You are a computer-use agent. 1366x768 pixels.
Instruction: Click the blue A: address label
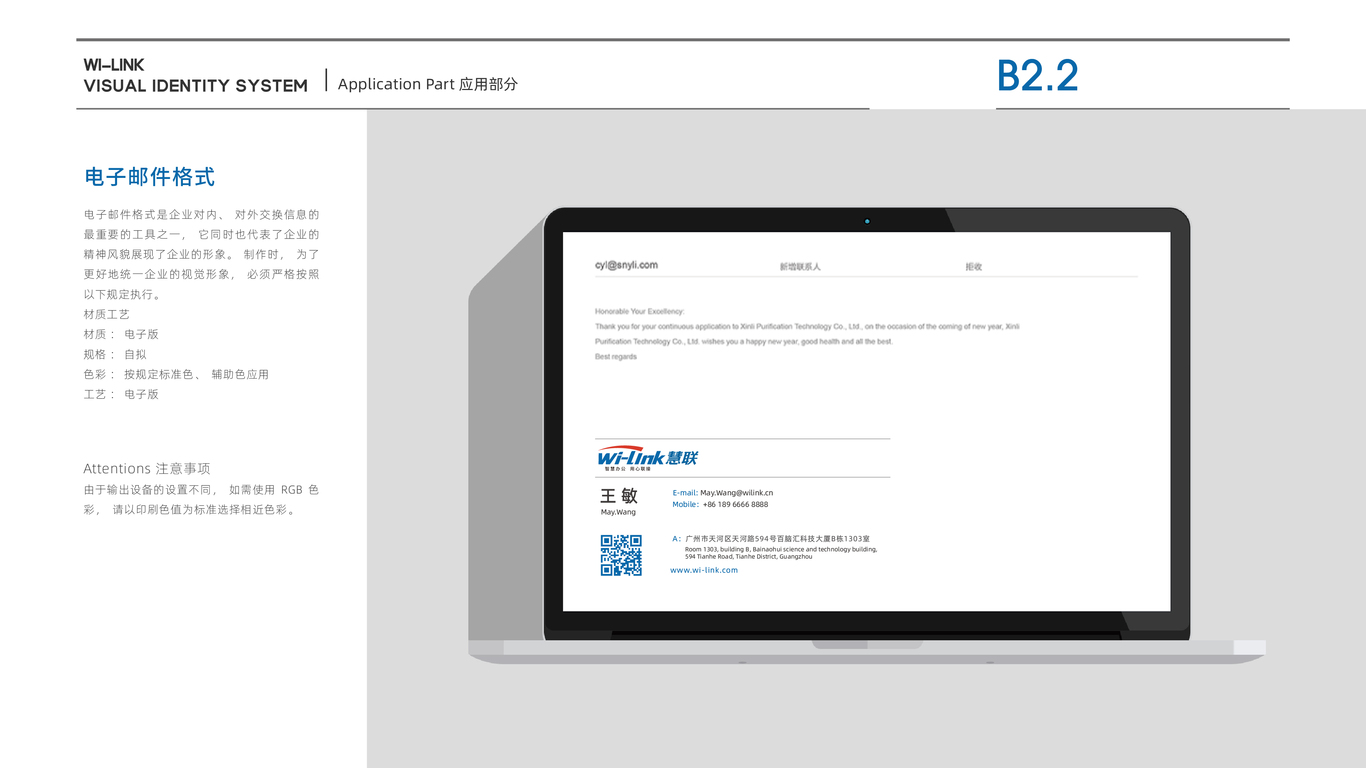click(x=676, y=539)
